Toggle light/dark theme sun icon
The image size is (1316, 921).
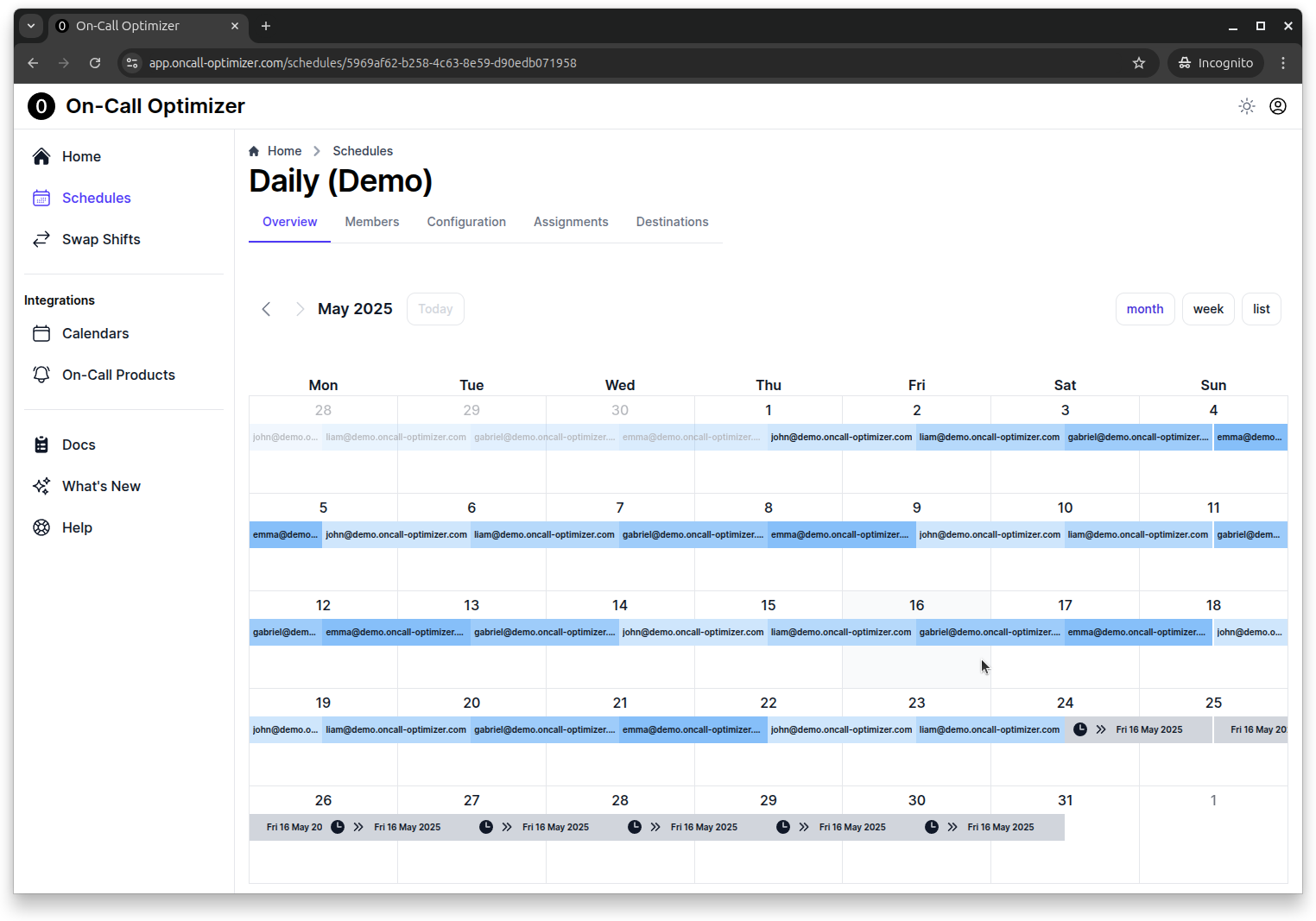tap(1246, 106)
